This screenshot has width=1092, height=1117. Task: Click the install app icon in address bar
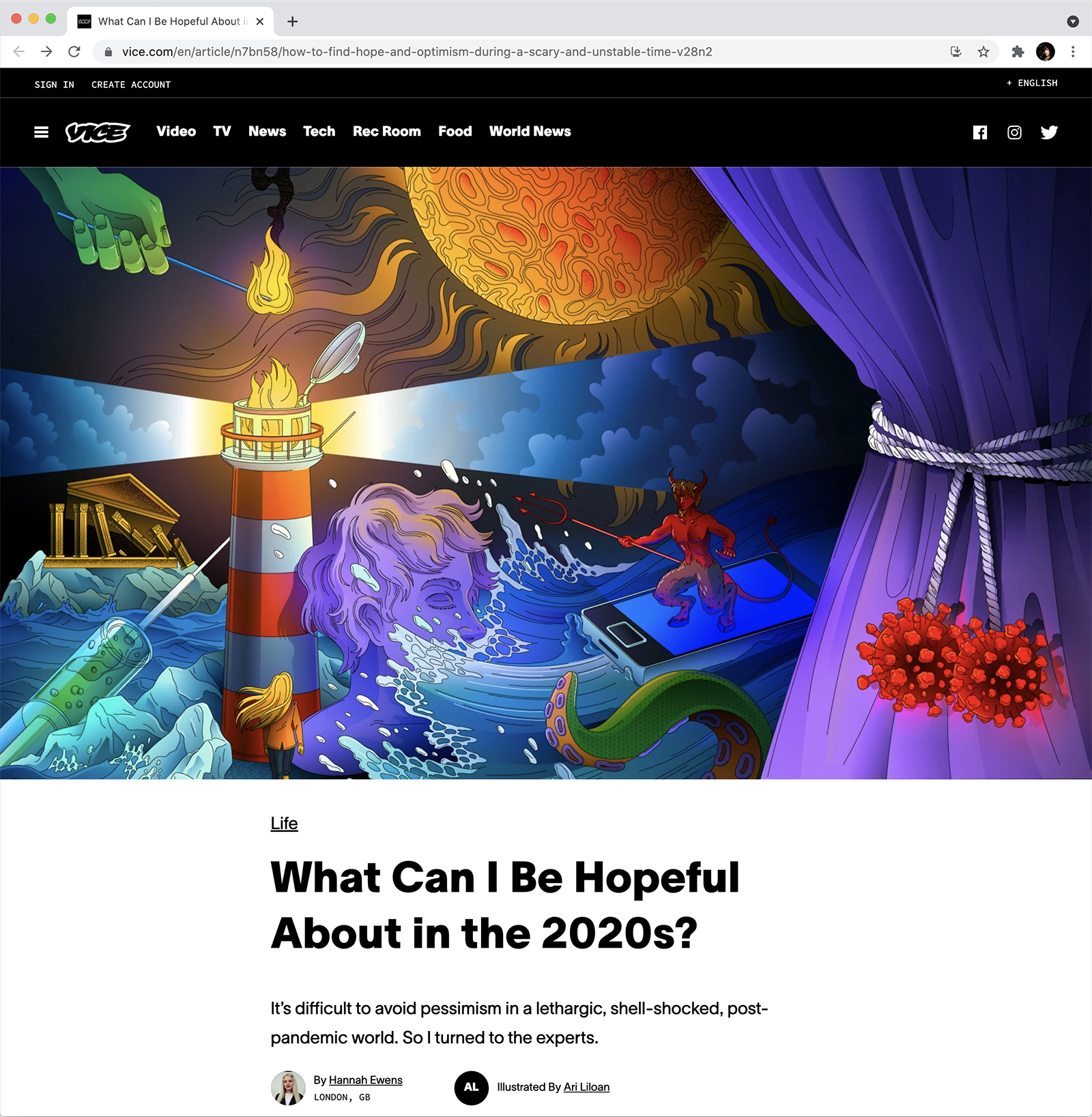[955, 52]
